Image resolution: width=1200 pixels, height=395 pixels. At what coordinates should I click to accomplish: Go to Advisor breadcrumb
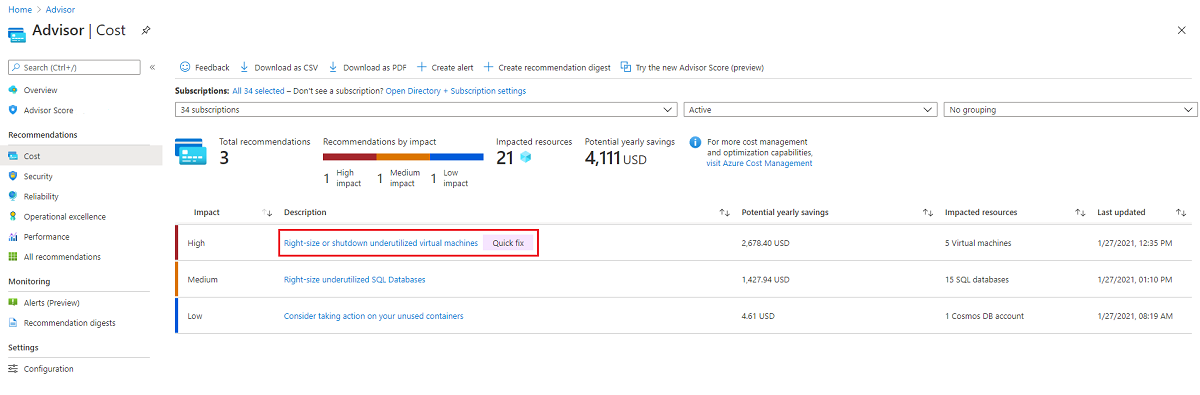point(60,9)
